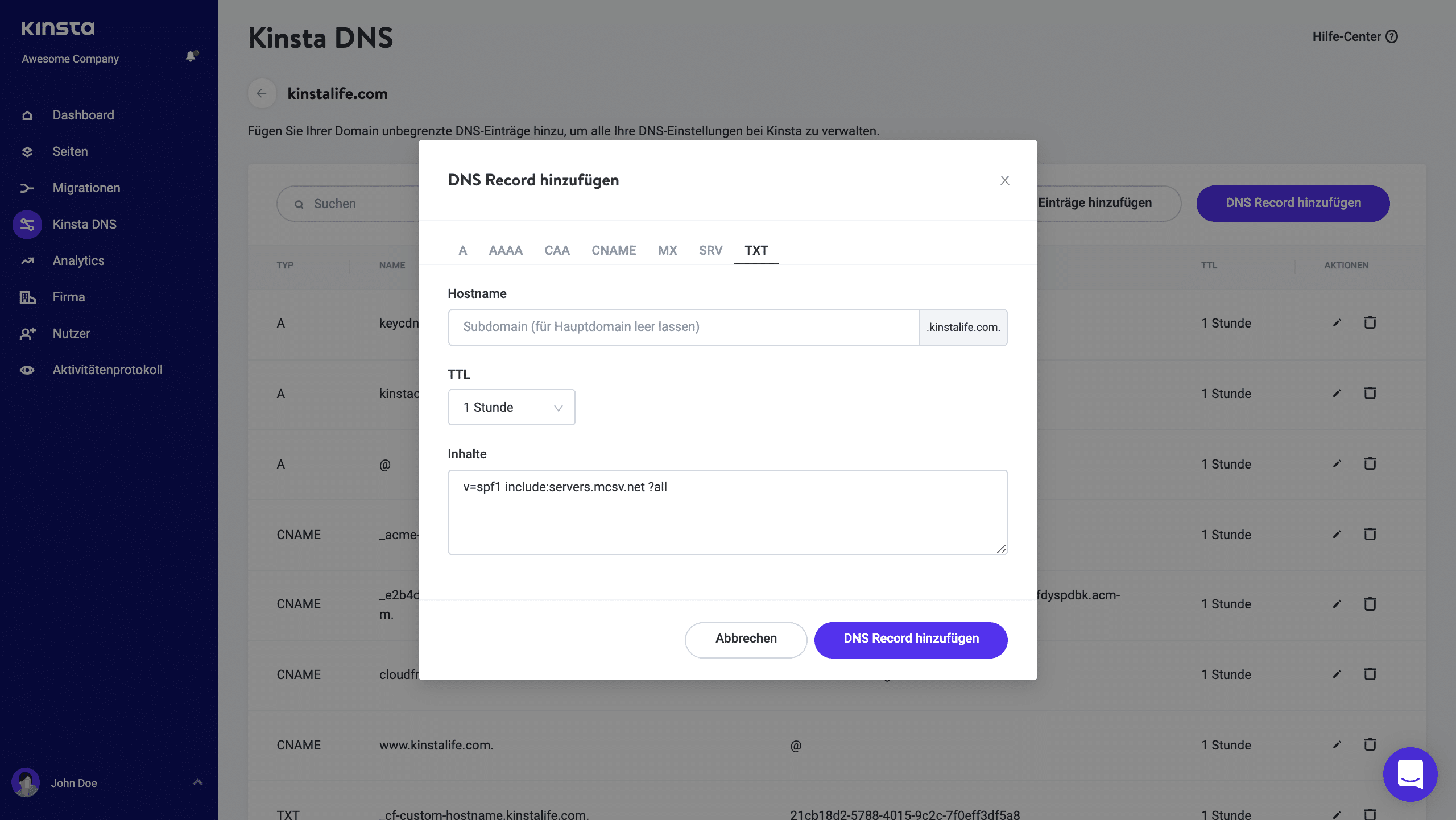The image size is (1456, 820).
Task: Select the TXT record tab
Action: [756, 251]
